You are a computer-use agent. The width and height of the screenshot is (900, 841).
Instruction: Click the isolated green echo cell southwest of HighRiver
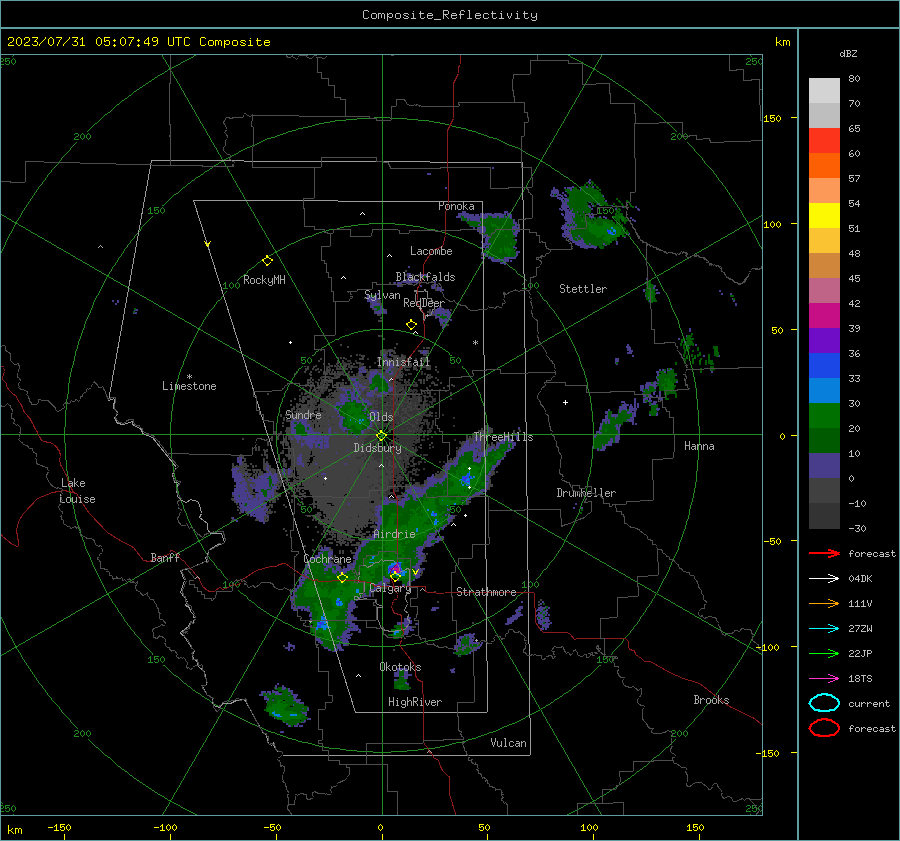click(285, 705)
